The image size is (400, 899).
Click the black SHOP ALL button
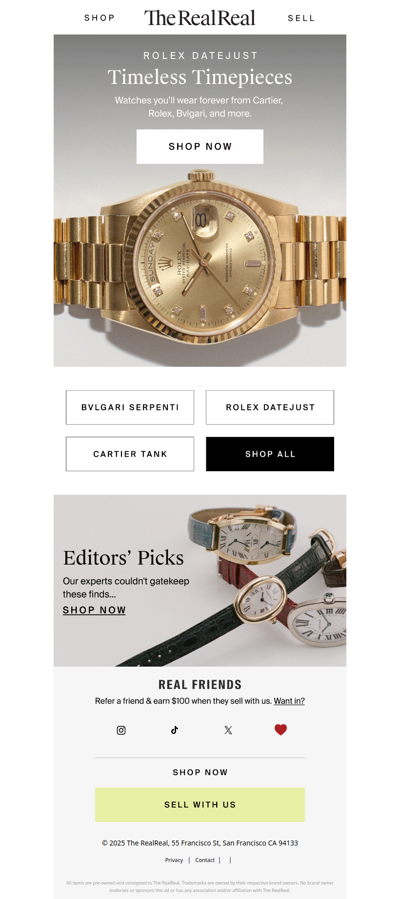tap(270, 454)
